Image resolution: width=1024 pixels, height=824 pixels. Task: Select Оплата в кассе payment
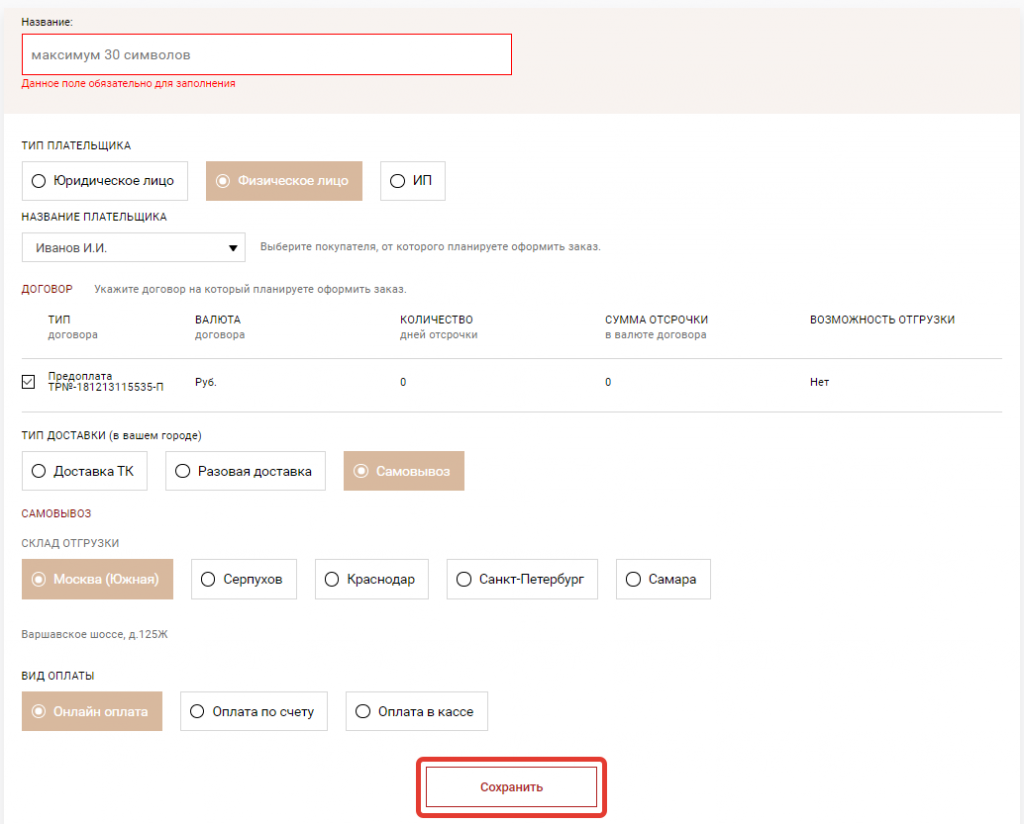[417, 711]
